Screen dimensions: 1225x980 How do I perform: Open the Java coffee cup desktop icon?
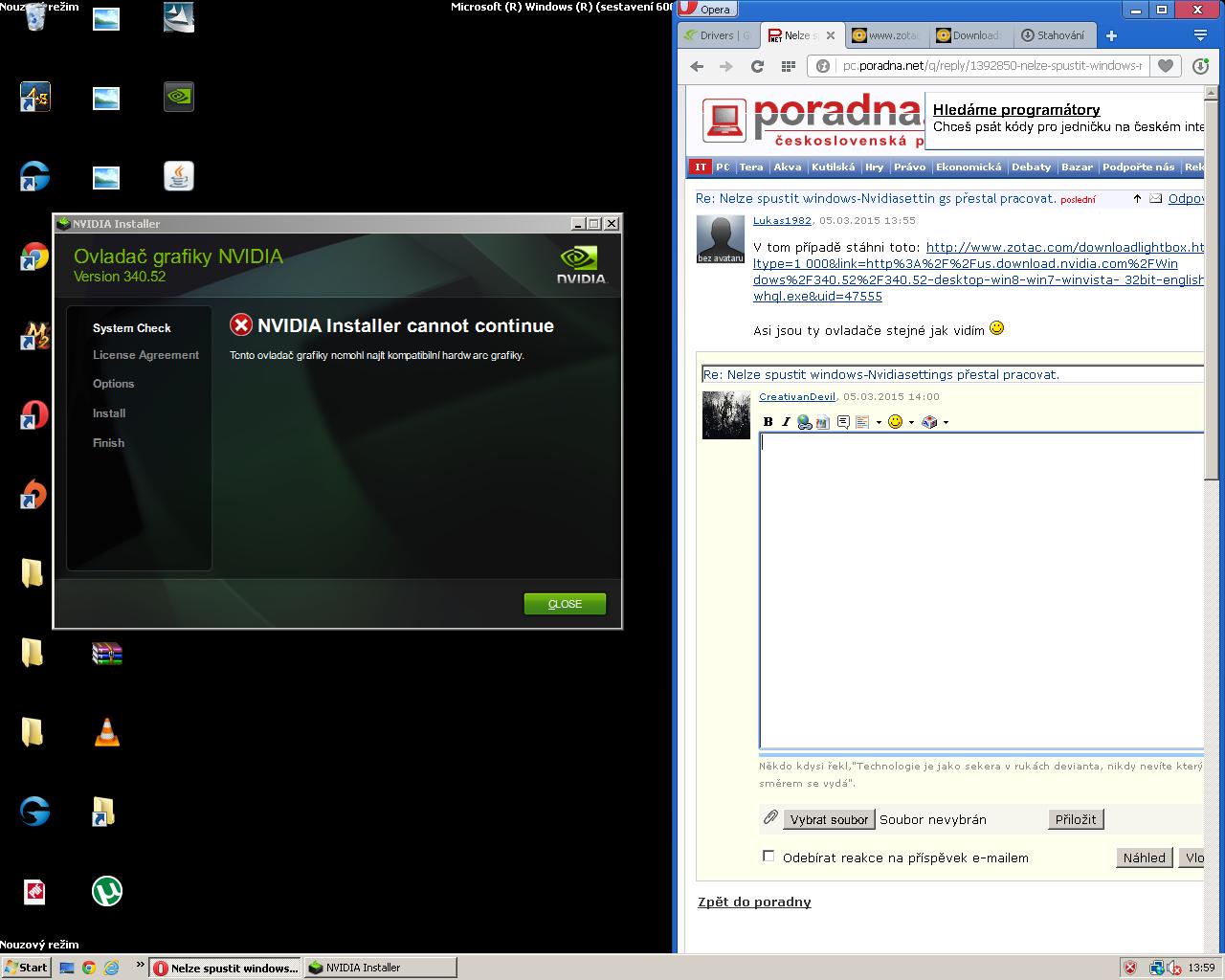(179, 176)
